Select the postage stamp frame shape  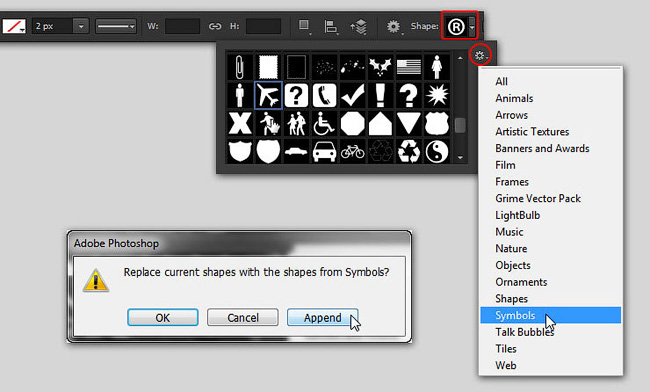pyautogui.click(x=268, y=67)
